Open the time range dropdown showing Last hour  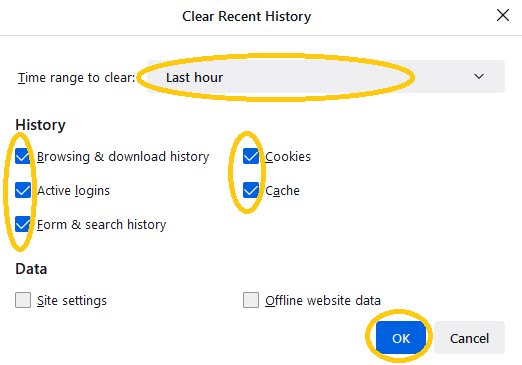click(x=326, y=77)
